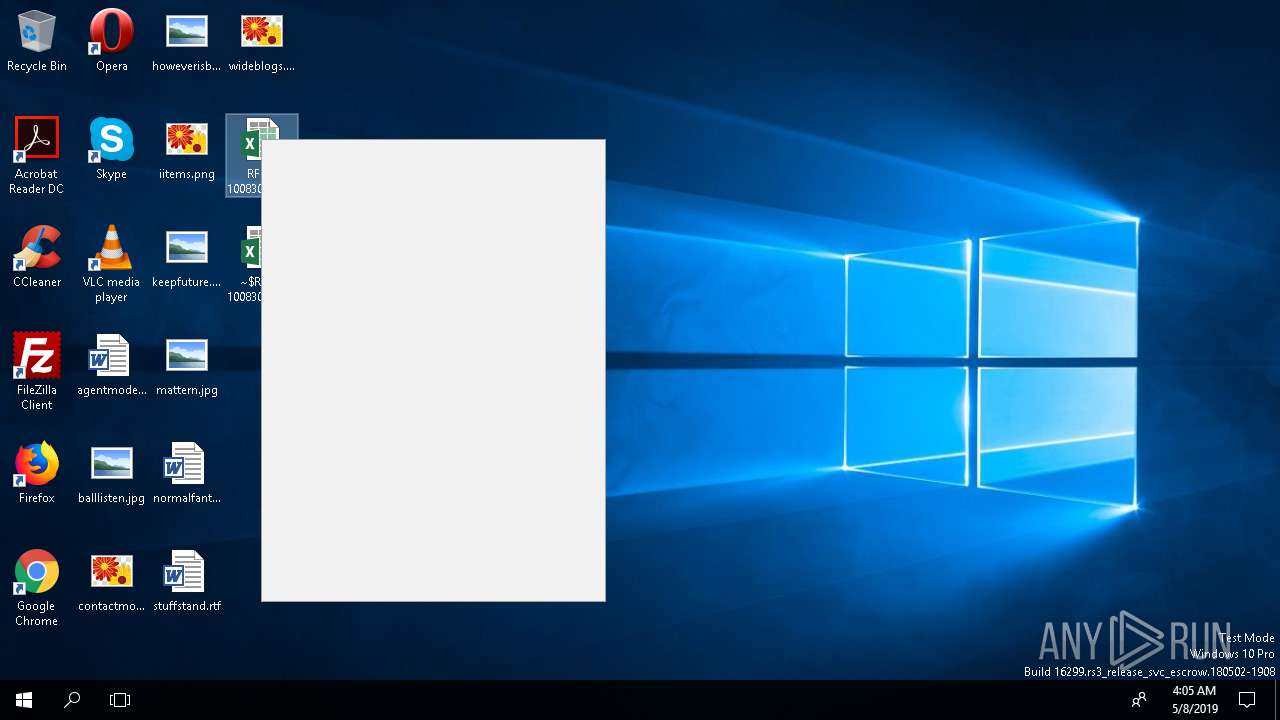Screen dimensions: 1280x720
Task: Click the taskbar clock showing 4:05 AM
Action: pyautogui.click(x=1193, y=700)
